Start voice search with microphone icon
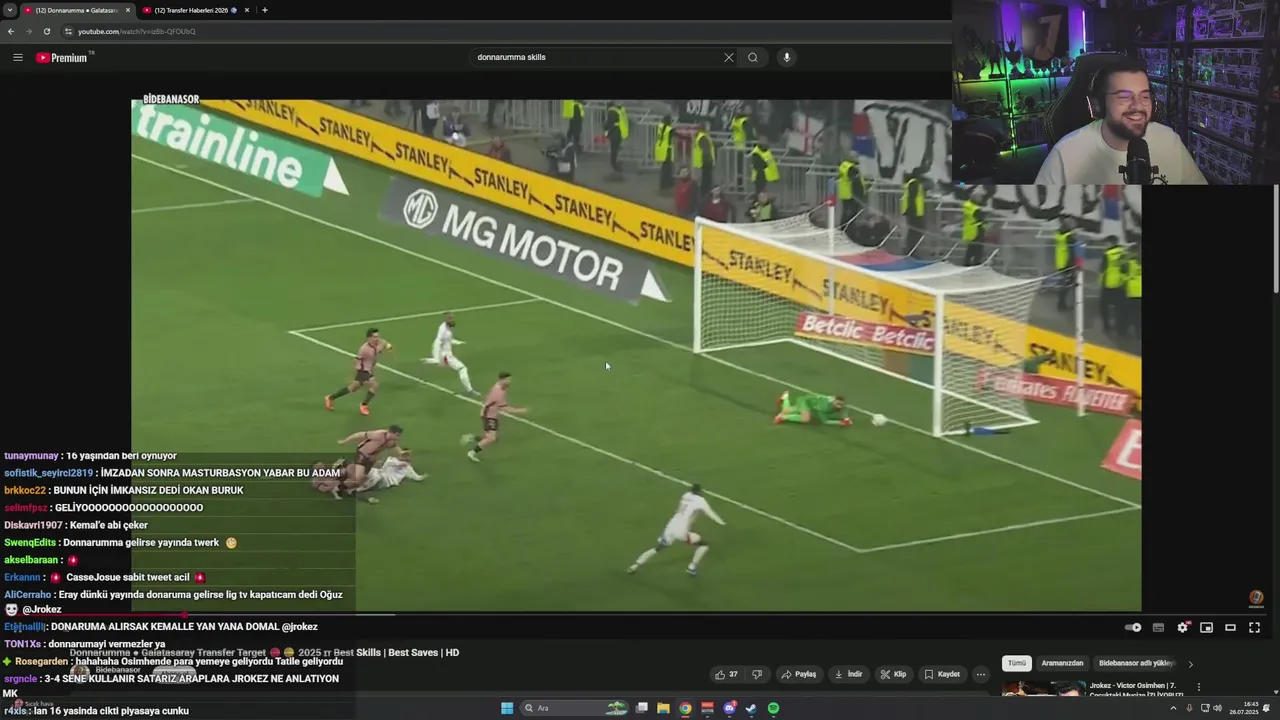Viewport: 1280px width, 720px height. coord(787,57)
